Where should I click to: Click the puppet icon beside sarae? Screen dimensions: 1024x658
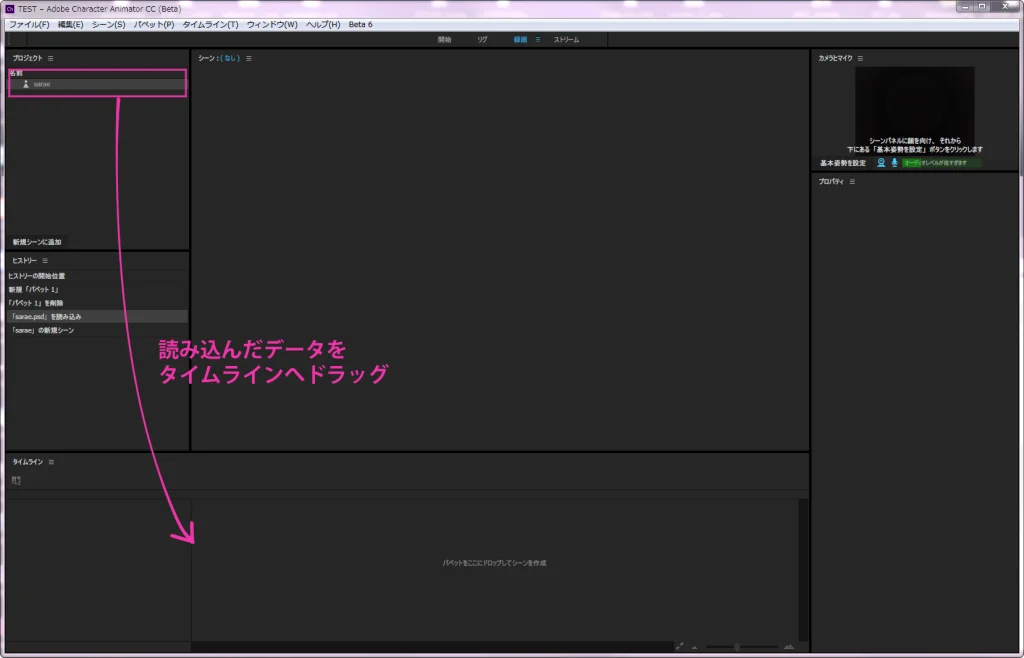pos(26,84)
